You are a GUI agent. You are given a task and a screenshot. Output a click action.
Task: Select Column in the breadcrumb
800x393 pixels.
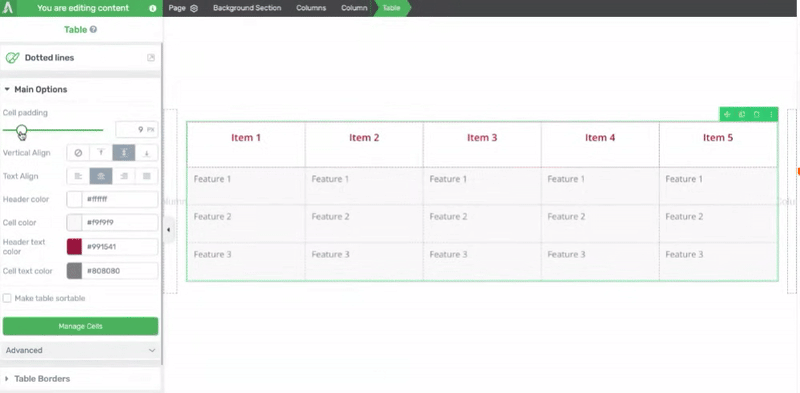tap(354, 8)
